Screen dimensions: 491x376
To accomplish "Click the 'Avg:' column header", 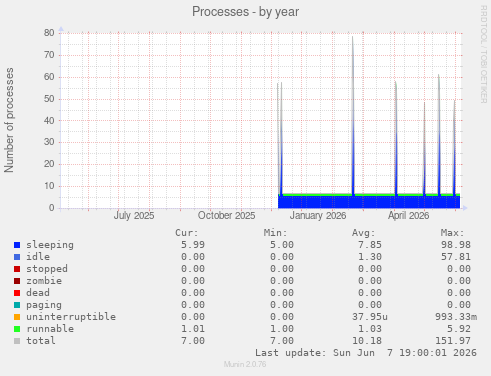I will click(364, 233).
